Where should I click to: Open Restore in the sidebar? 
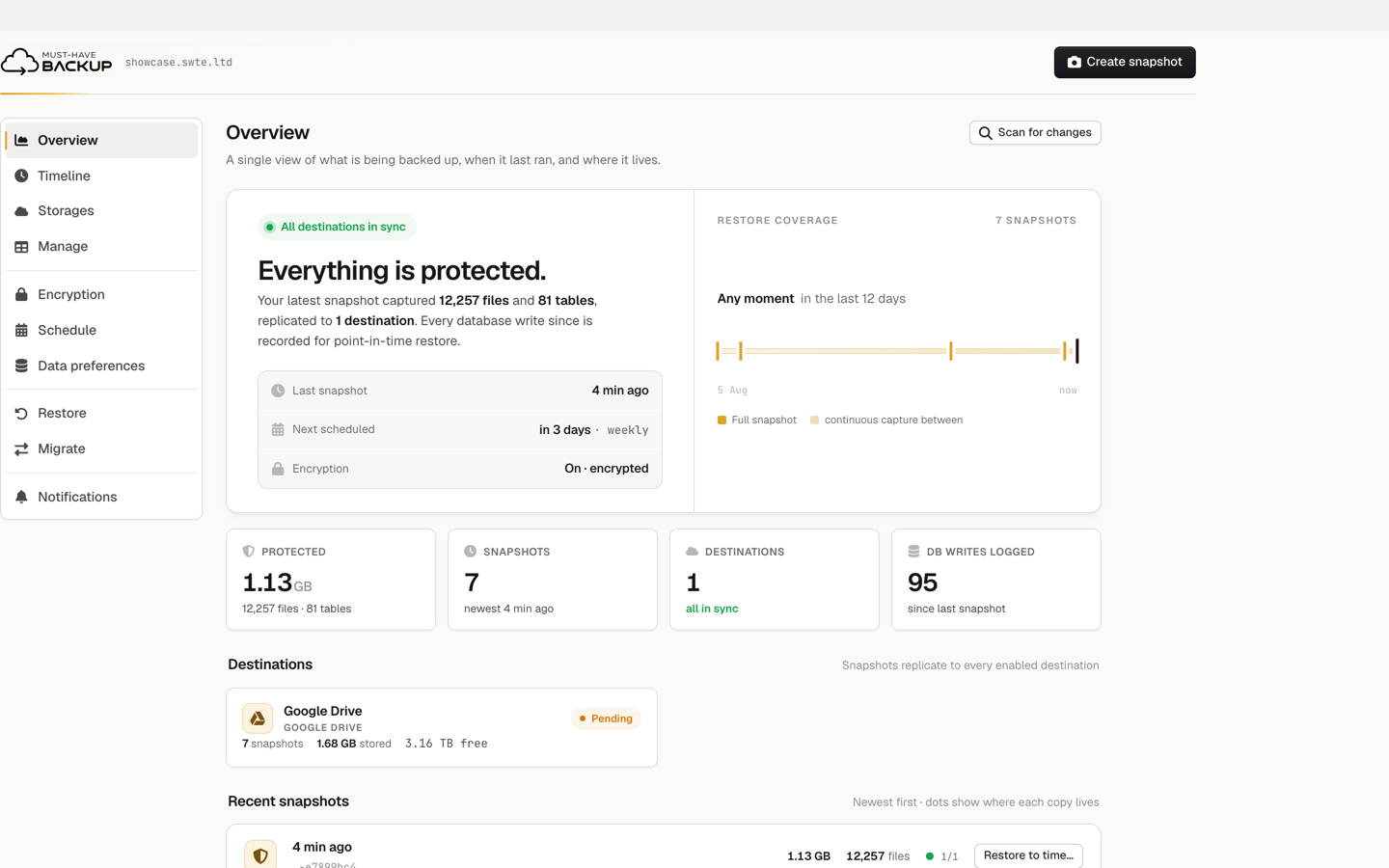pyautogui.click(x=101, y=413)
